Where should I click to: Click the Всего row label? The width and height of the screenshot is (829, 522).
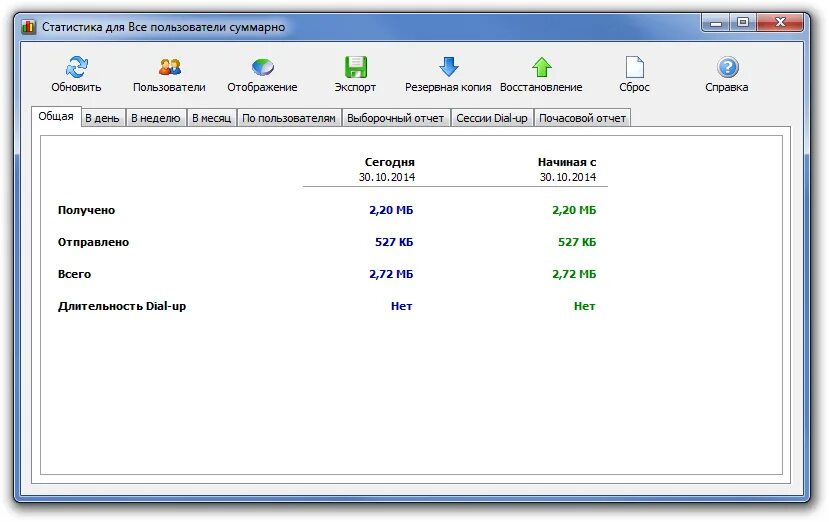tap(74, 274)
